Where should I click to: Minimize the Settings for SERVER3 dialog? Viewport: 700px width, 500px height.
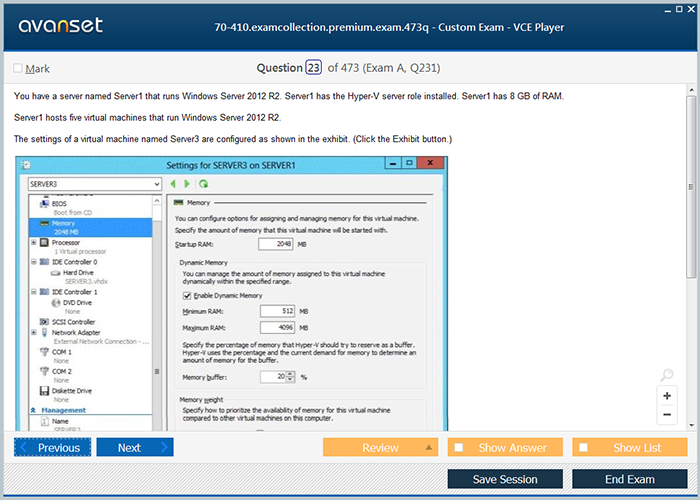pos(393,163)
